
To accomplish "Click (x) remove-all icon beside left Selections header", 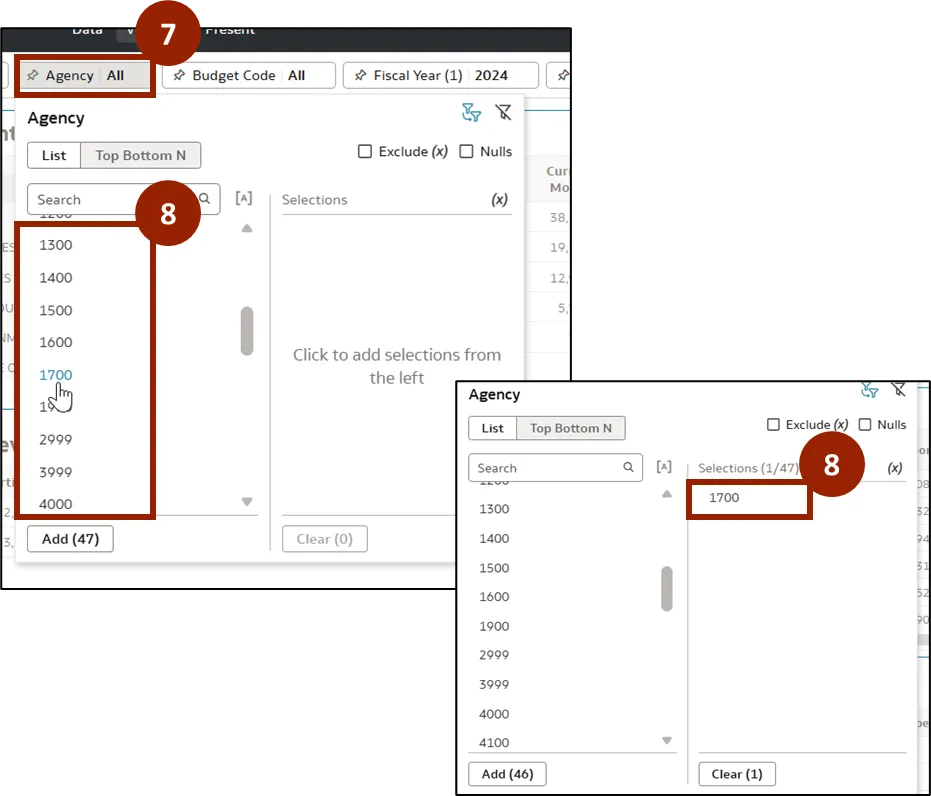I will [499, 199].
